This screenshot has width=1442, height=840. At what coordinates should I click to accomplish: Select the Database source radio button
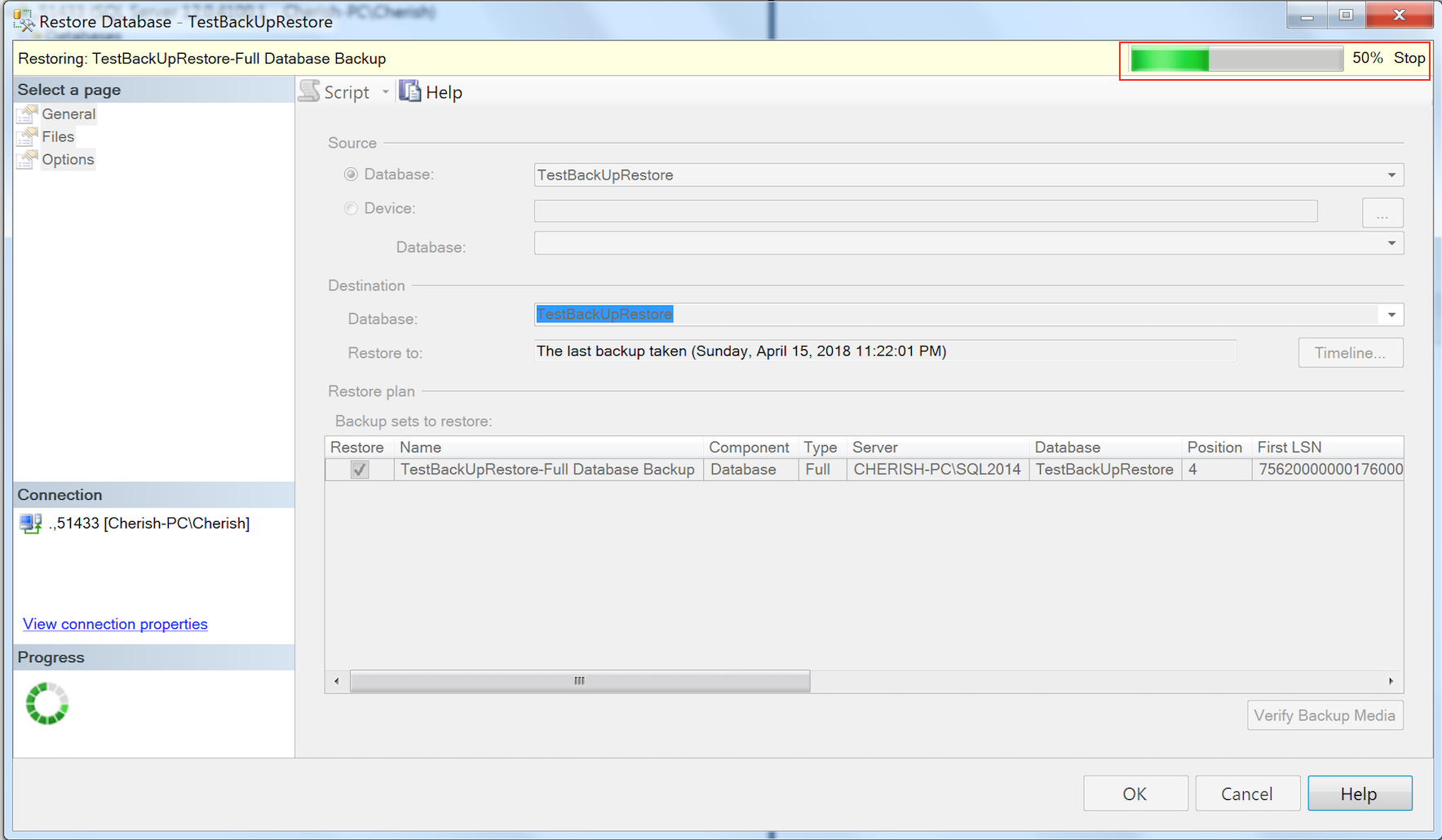351,175
